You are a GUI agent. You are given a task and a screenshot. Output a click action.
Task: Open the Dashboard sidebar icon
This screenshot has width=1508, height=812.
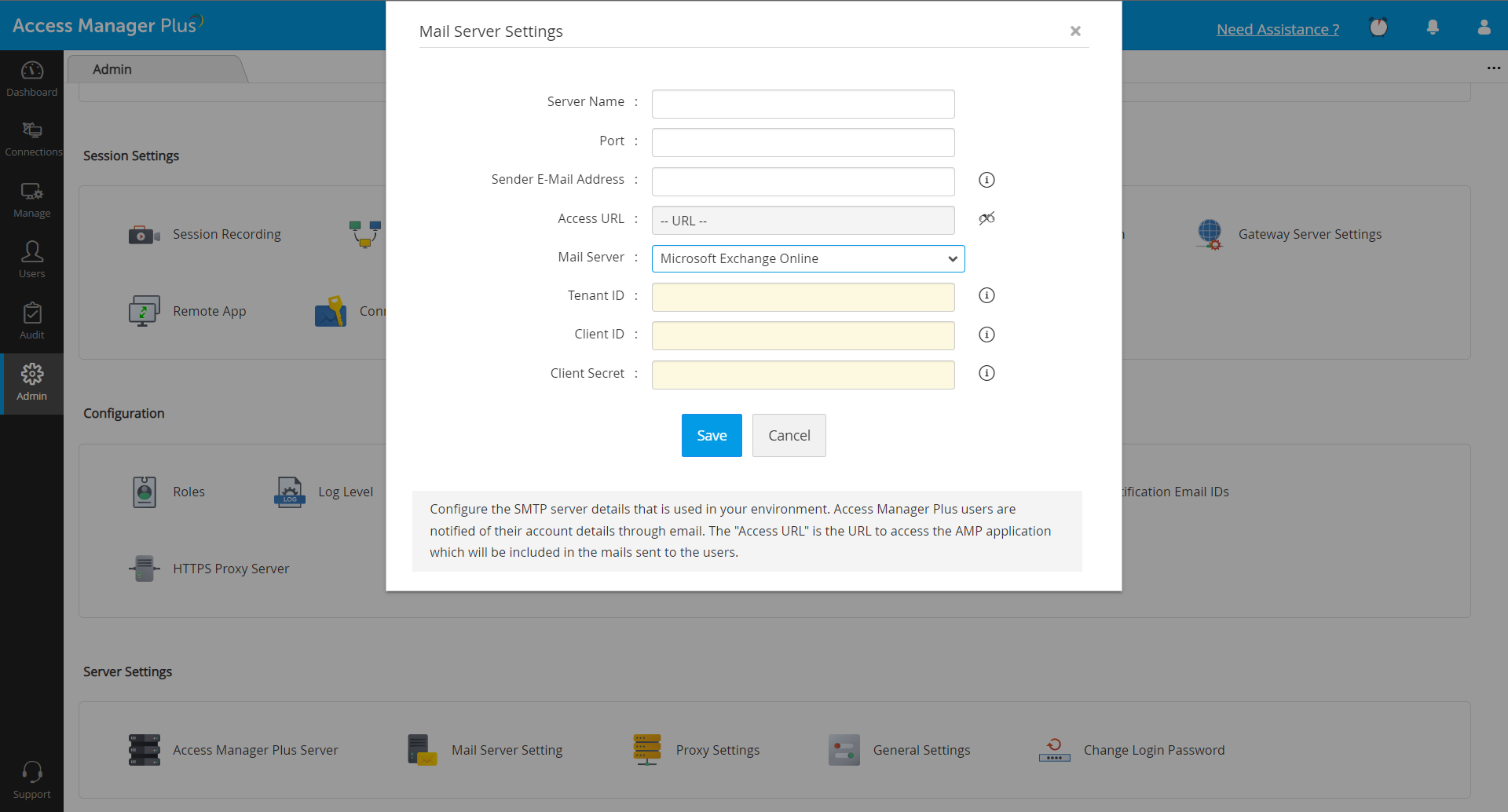pyautogui.click(x=31, y=79)
